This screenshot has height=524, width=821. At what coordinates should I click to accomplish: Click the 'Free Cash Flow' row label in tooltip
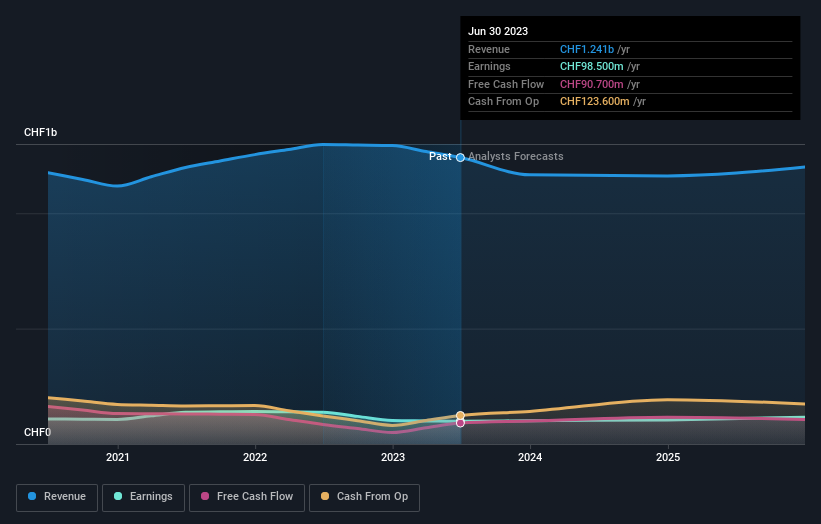click(x=506, y=84)
